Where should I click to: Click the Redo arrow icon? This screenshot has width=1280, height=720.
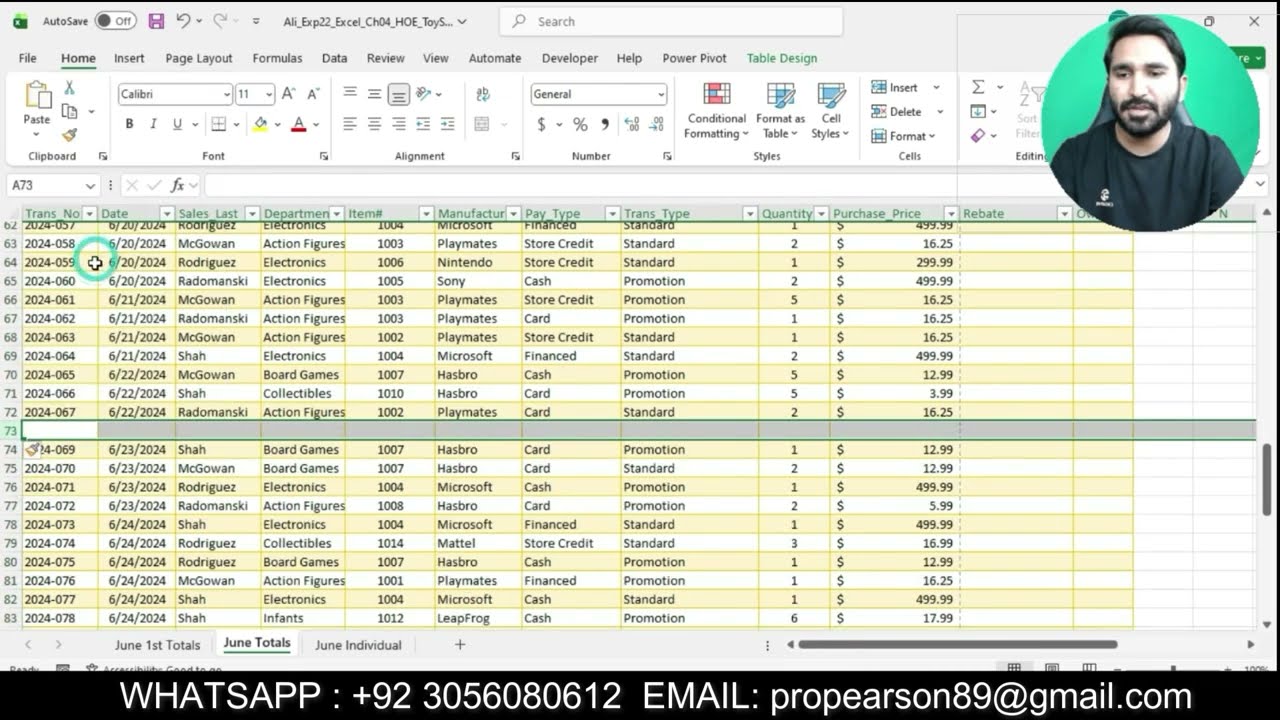(x=220, y=20)
